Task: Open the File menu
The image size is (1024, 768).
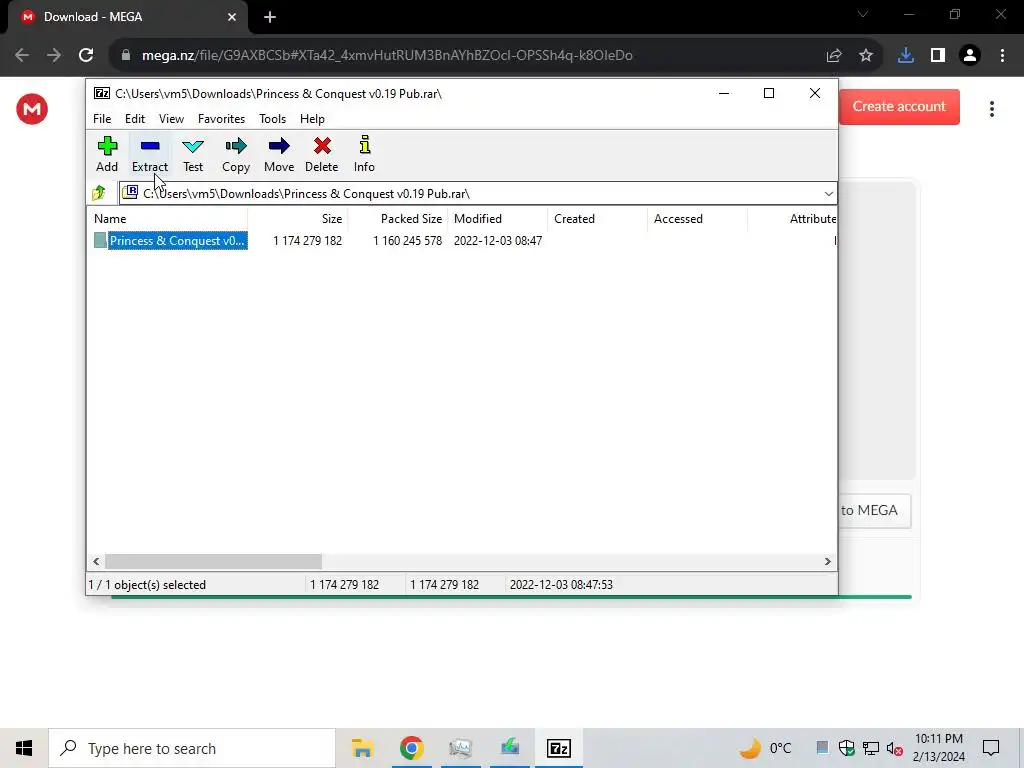Action: tap(102, 119)
